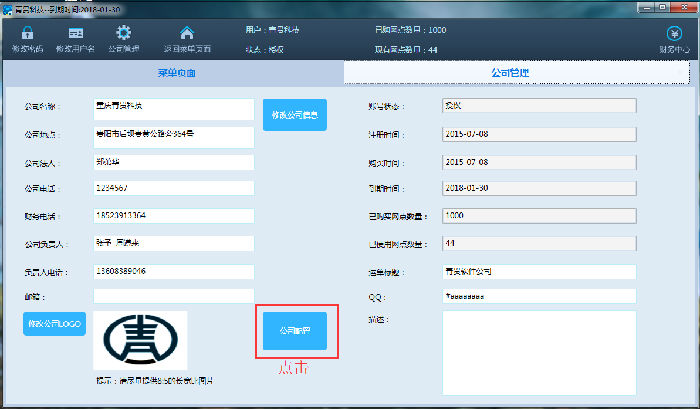Click the card icon for changing username
The height and width of the screenshot is (409, 700).
pyautogui.click(x=76, y=33)
